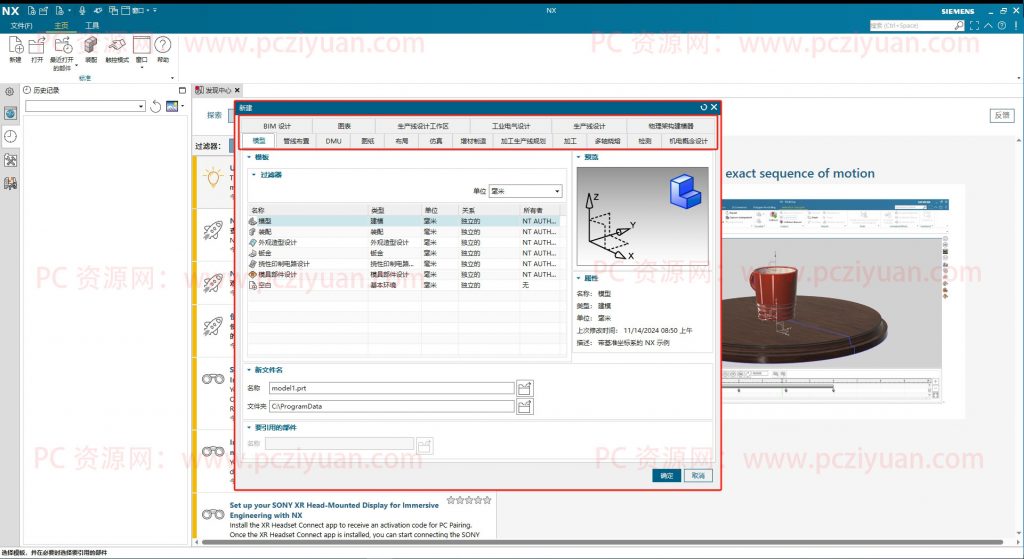Open the SONY XR Head-Mounted Display article link
The height and width of the screenshot is (559, 1024).
pyautogui.click(x=334, y=510)
